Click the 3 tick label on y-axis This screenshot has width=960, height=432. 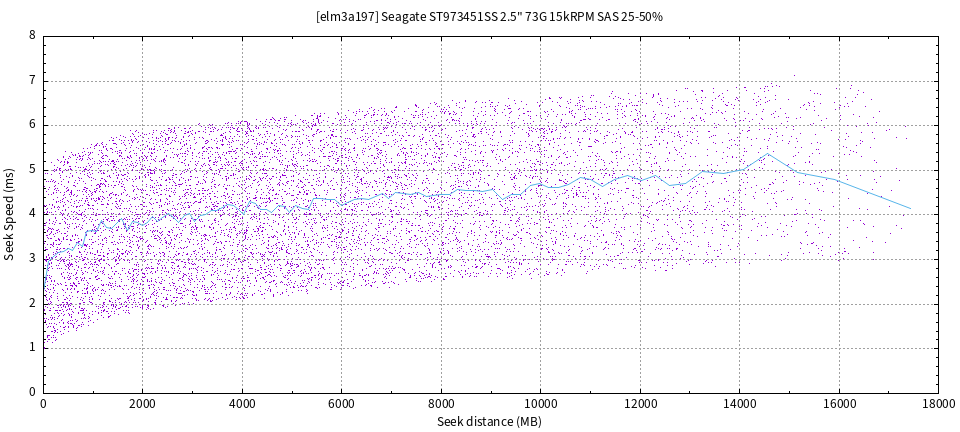(33, 258)
